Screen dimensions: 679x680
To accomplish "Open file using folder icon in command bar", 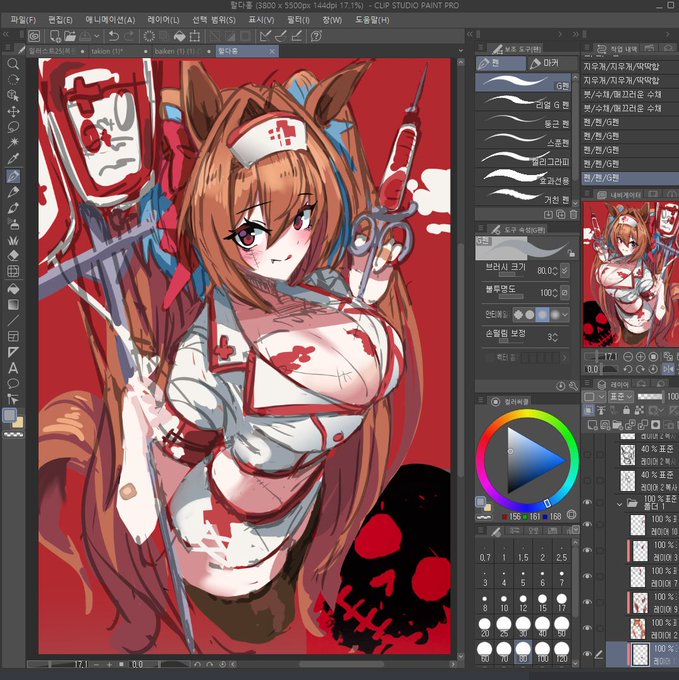I will coord(70,36).
